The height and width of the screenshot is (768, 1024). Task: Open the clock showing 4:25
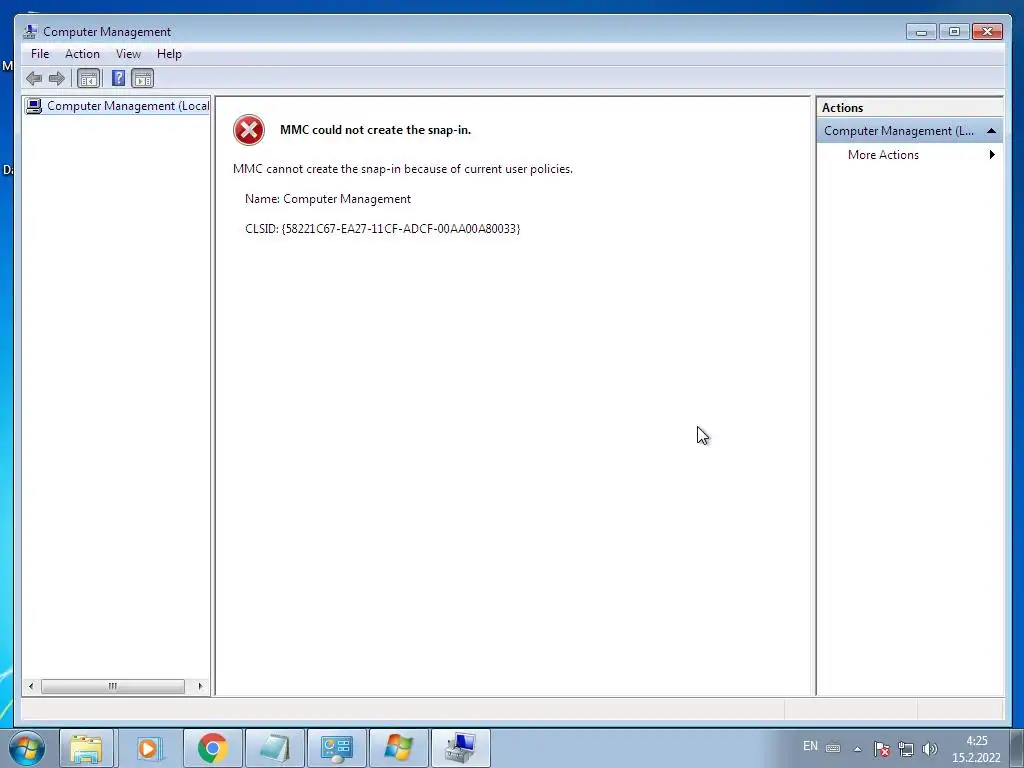pyautogui.click(x=976, y=749)
